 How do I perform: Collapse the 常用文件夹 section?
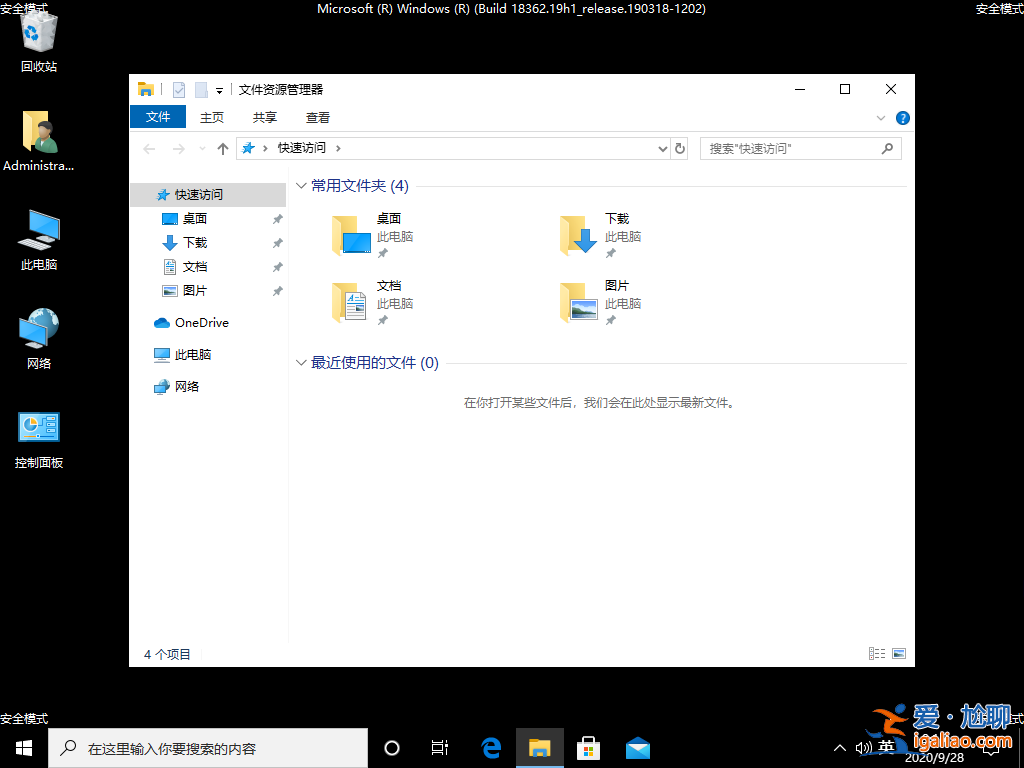coord(300,185)
